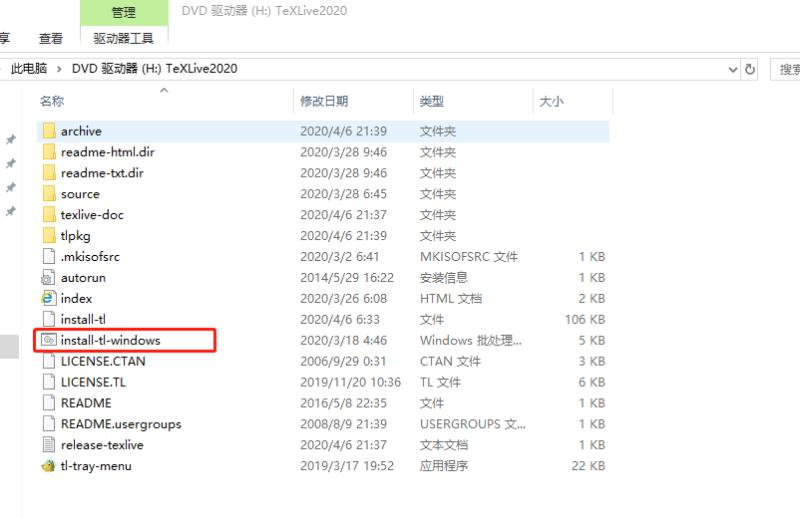The width and height of the screenshot is (800, 518).
Task: Click the release-texlive text document icon
Action: [49, 445]
